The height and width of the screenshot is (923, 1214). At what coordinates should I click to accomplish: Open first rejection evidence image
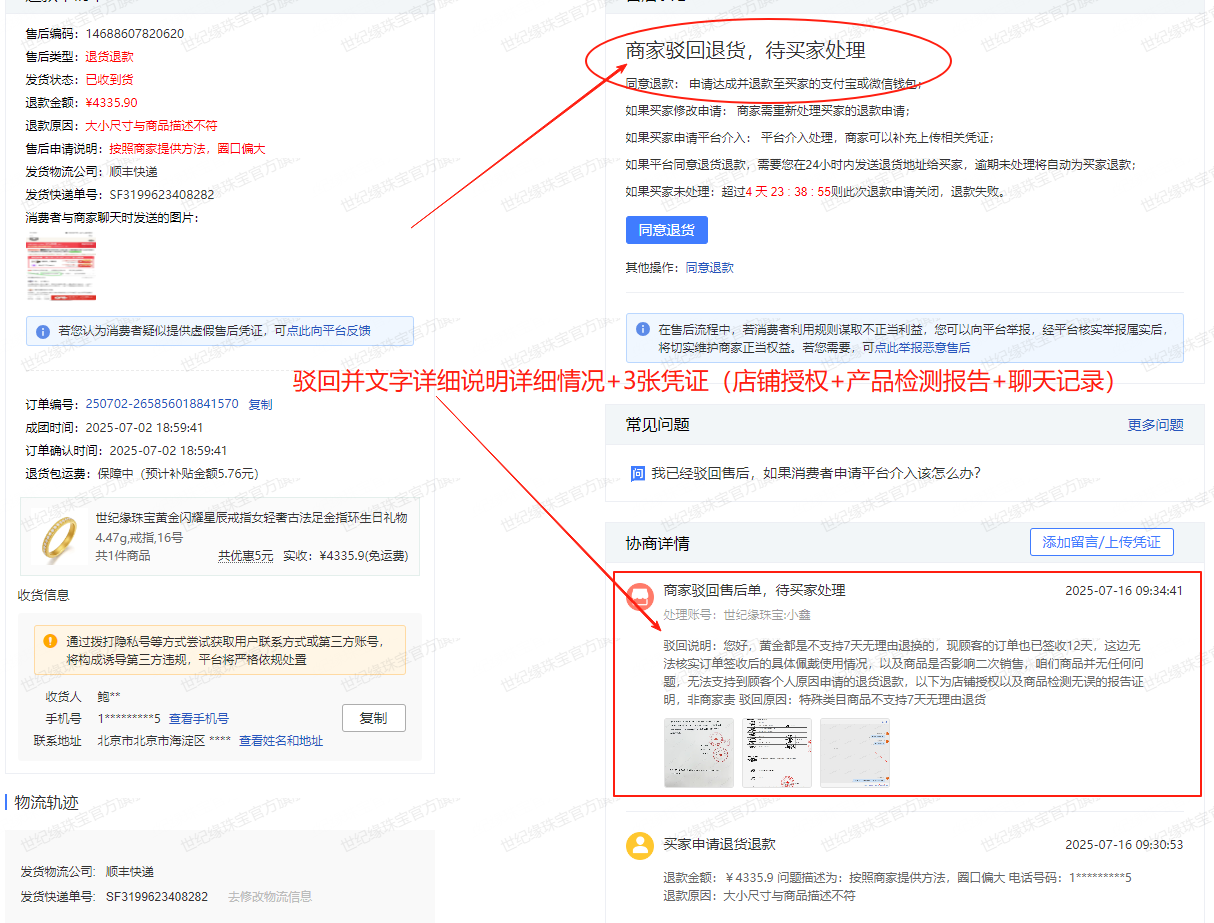click(698, 752)
